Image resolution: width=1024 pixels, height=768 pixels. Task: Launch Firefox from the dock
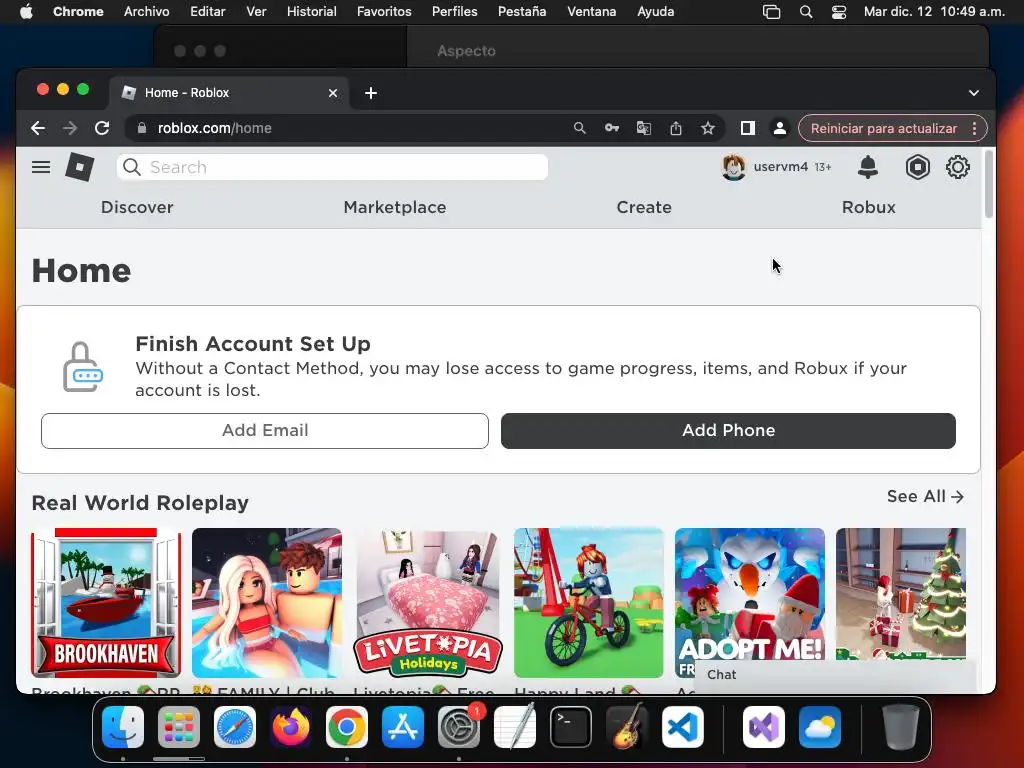pos(291,727)
